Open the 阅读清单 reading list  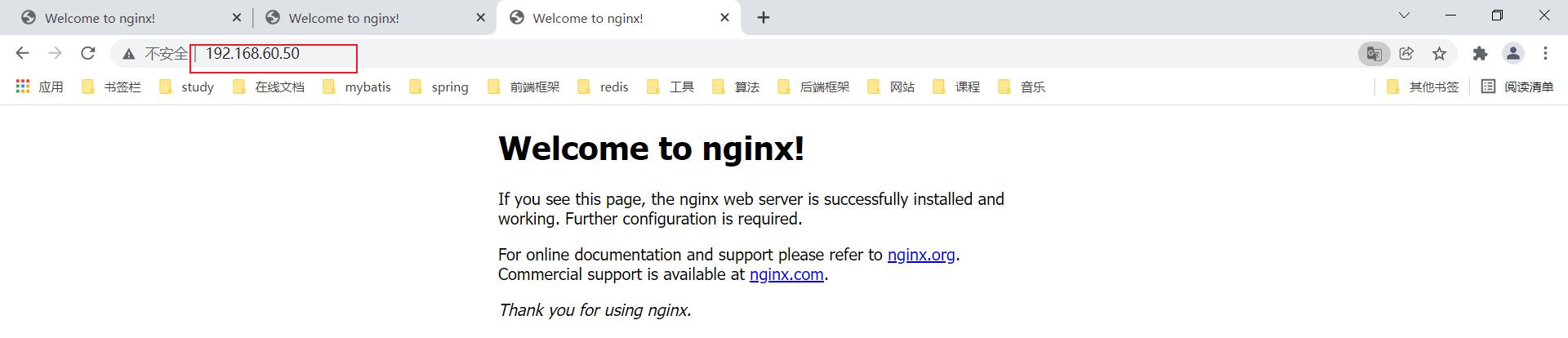1517,87
